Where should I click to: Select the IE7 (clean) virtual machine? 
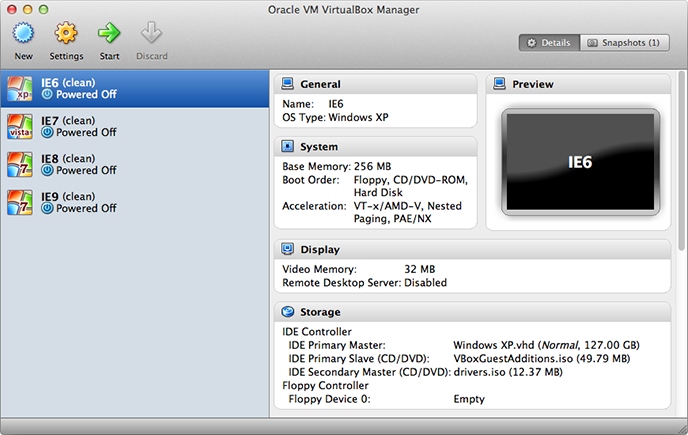coord(135,126)
